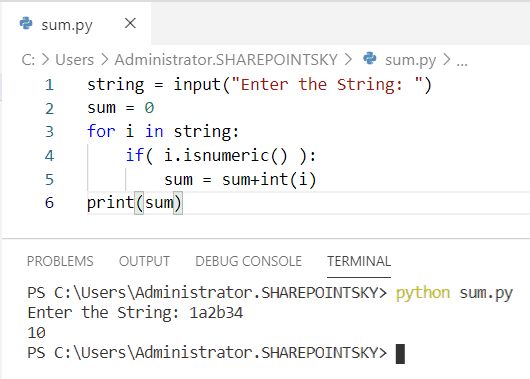Click the 'sum = sum+int(i)' line
The height and width of the screenshot is (379, 530).
(x=240, y=180)
